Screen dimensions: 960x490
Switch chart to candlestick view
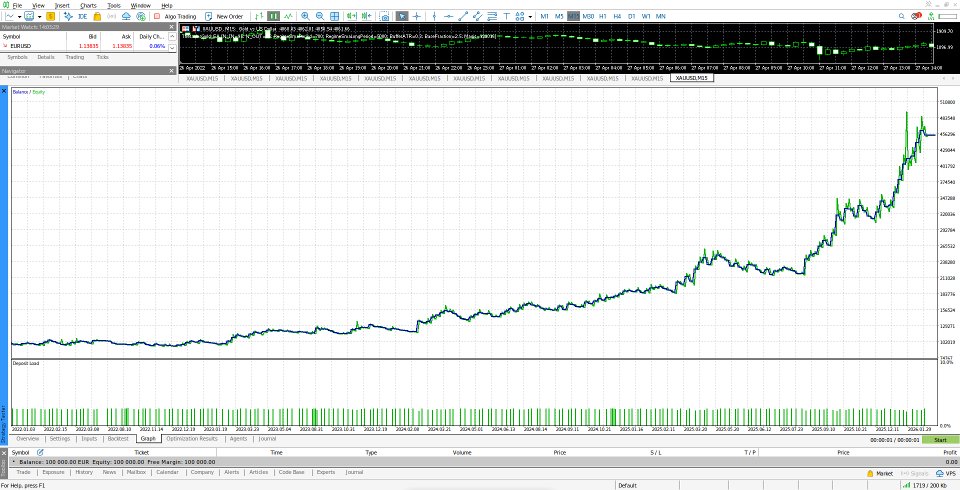[273, 17]
